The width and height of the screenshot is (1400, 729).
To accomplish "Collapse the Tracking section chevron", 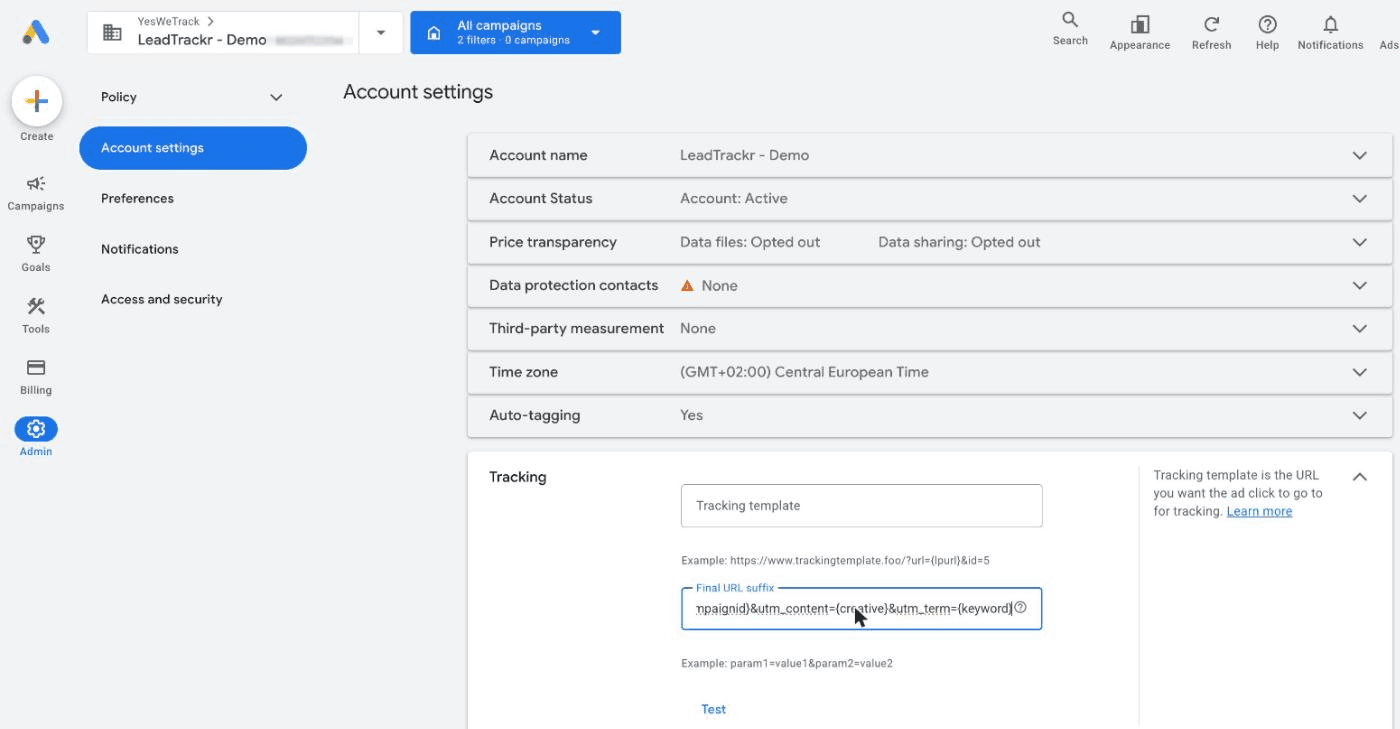I will click(x=1359, y=477).
